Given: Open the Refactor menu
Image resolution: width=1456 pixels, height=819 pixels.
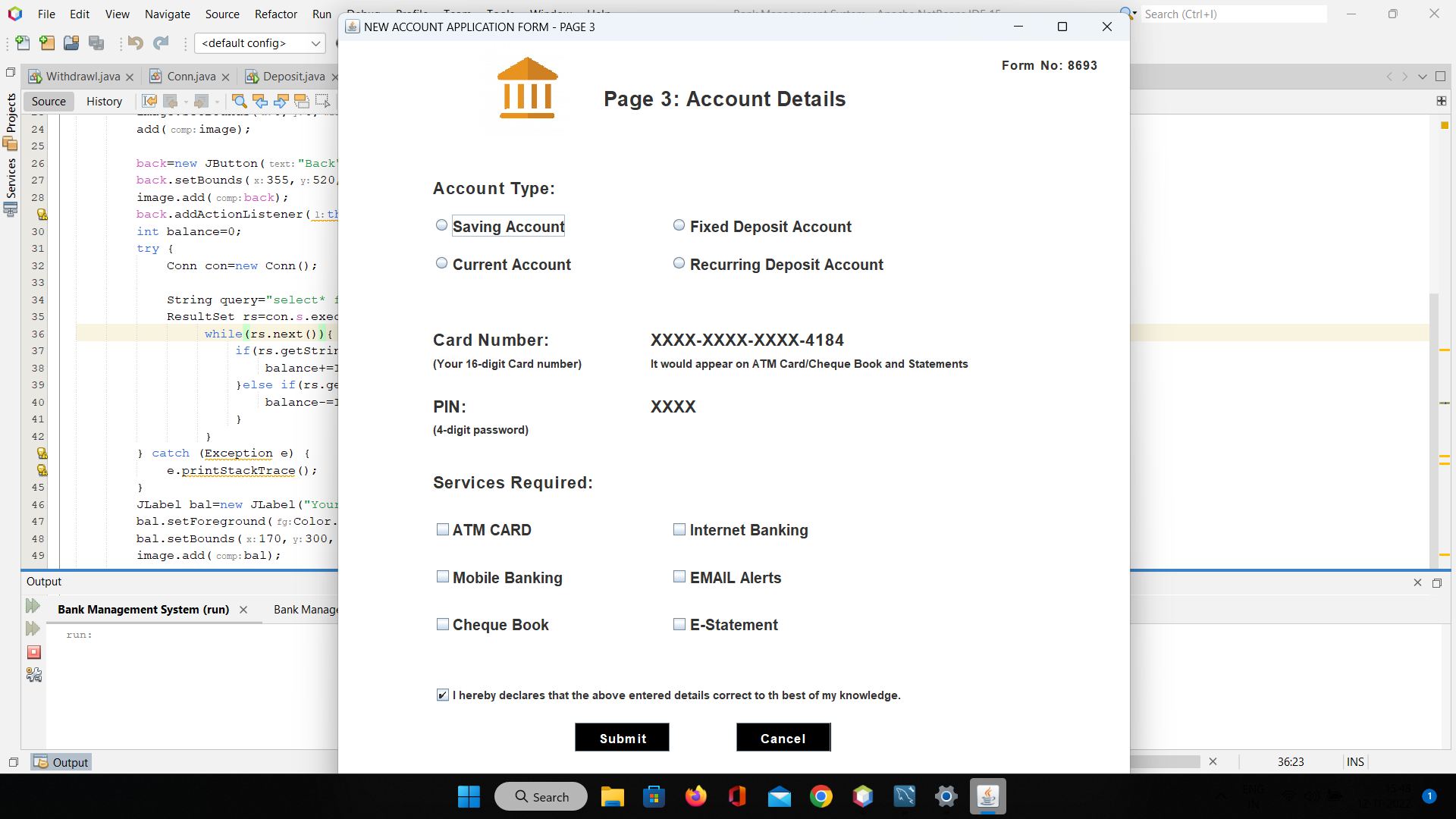Looking at the screenshot, I should (x=275, y=14).
